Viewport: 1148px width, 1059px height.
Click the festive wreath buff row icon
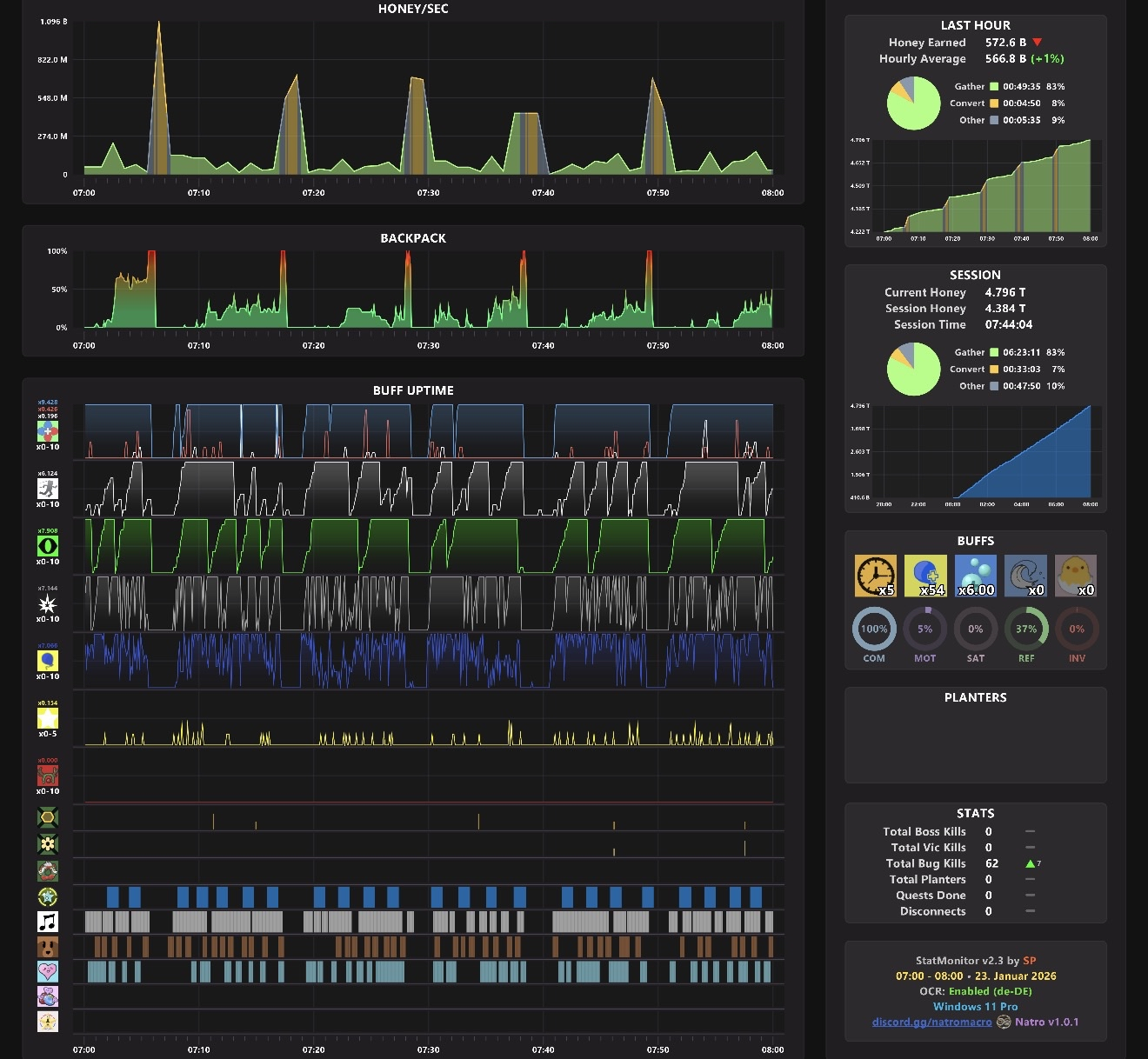tap(48, 870)
